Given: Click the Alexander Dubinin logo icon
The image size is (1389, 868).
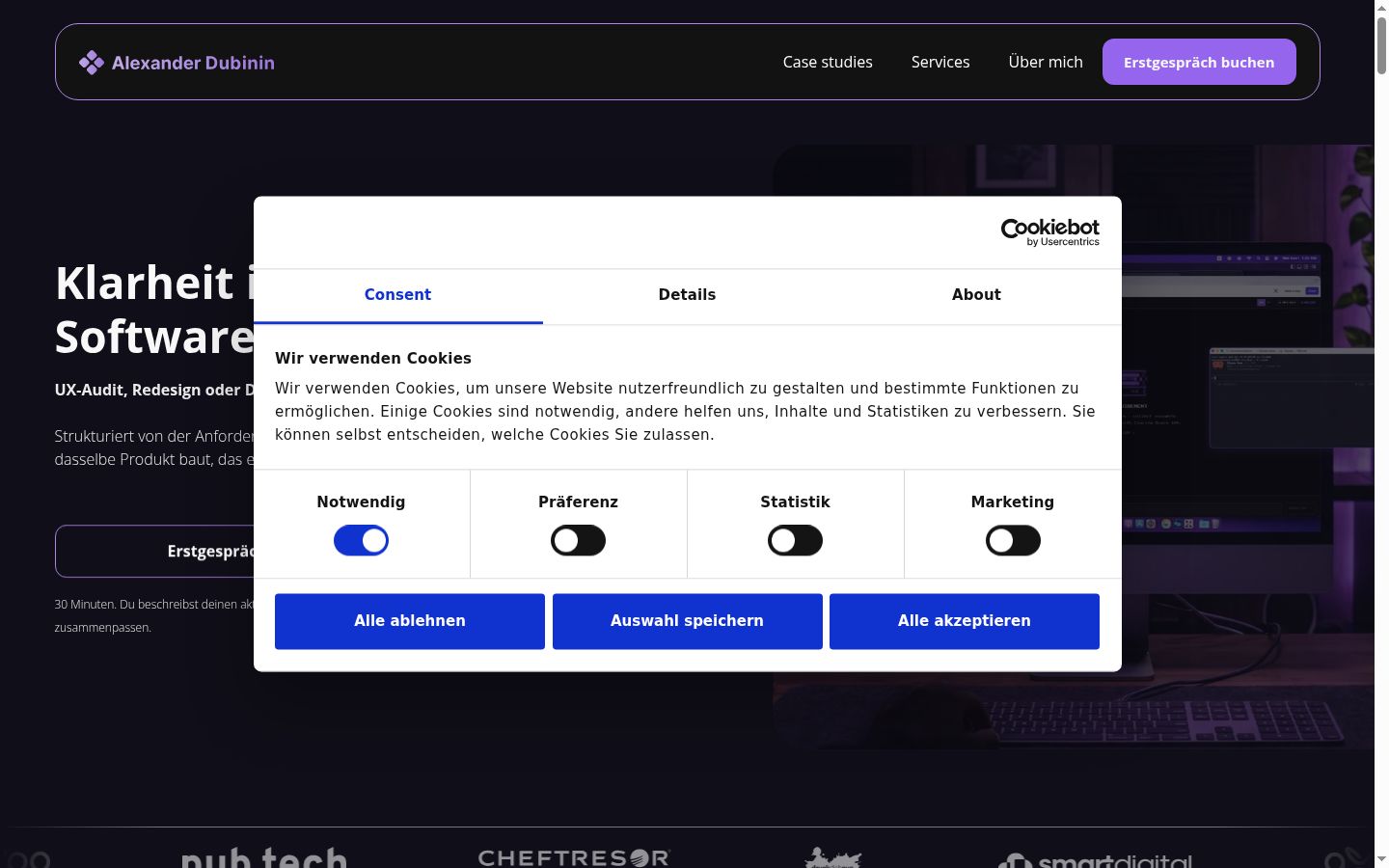Looking at the screenshot, I should pos(92,63).
